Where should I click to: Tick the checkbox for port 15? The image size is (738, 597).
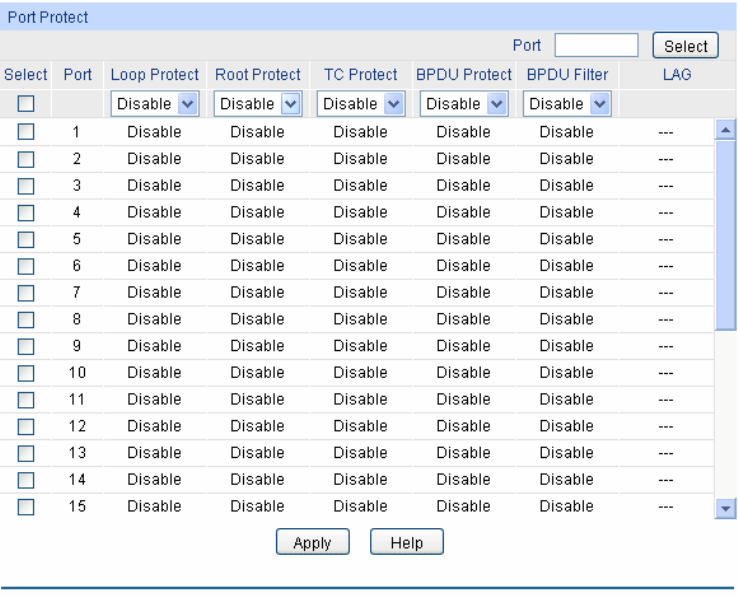26,508
